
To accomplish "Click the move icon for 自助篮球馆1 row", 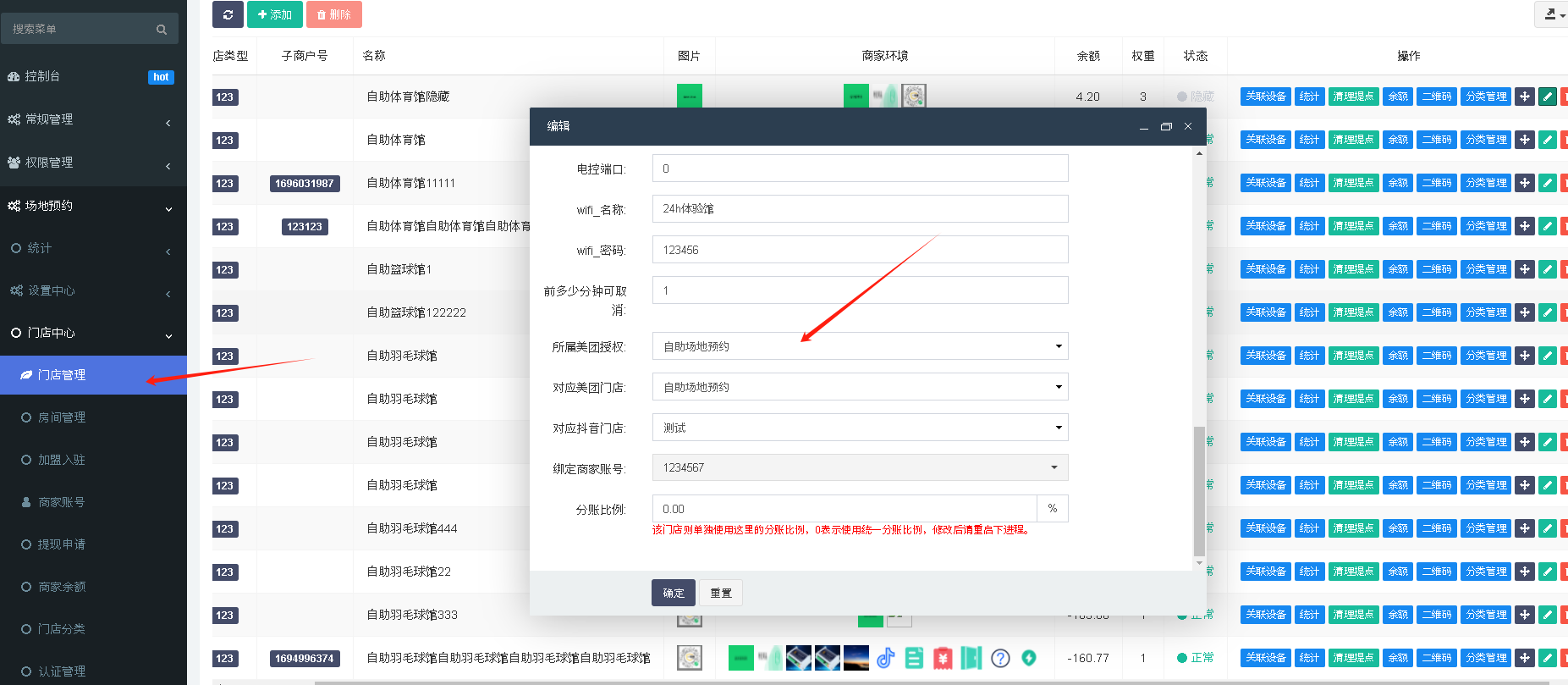I will coord(1525,269).
